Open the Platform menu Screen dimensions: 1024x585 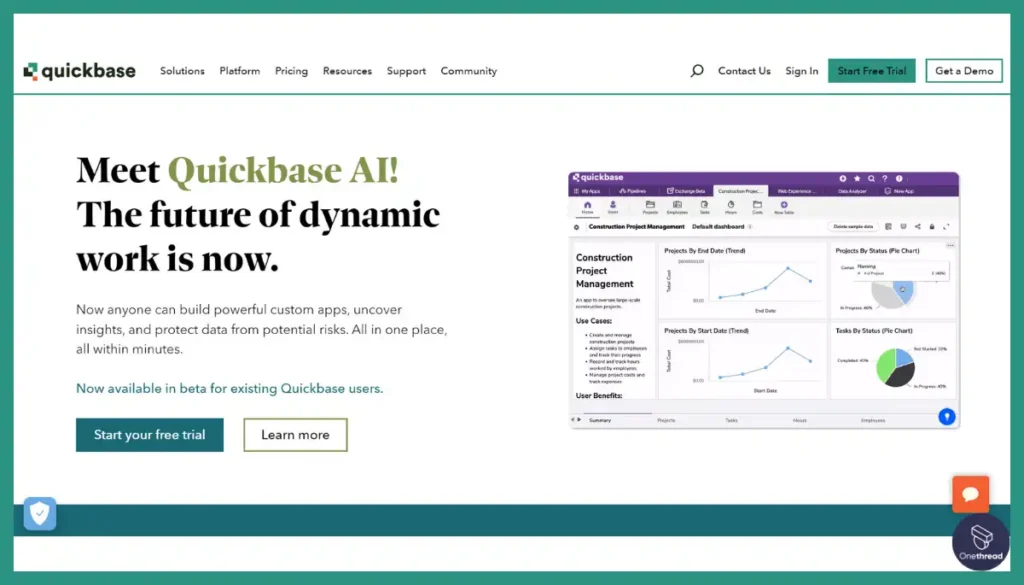coord(240,71)
